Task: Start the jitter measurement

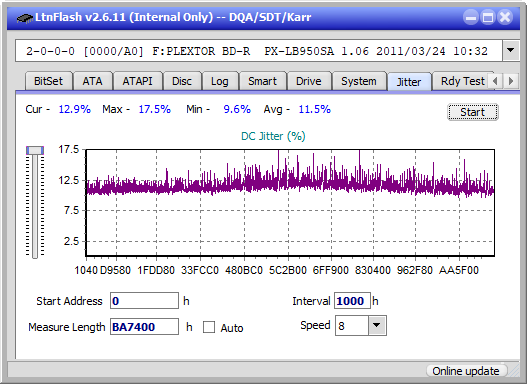Action: [473, 112]
